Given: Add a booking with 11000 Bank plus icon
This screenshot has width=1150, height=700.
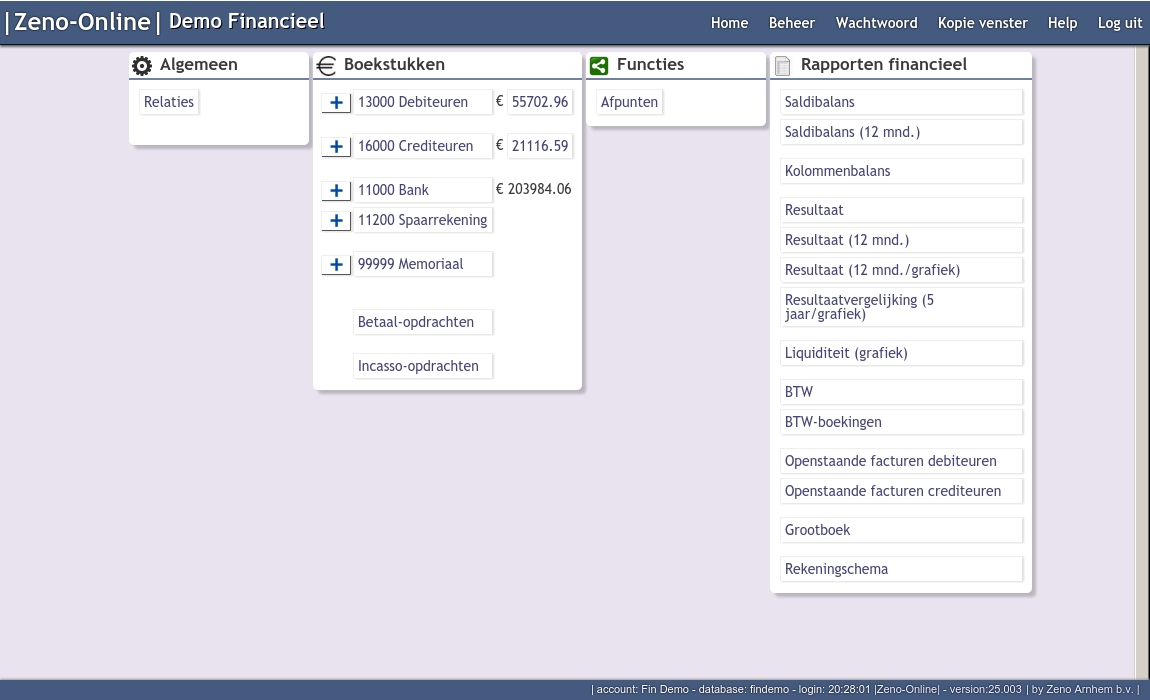Looking at the screenshot, I should (336, 190).
